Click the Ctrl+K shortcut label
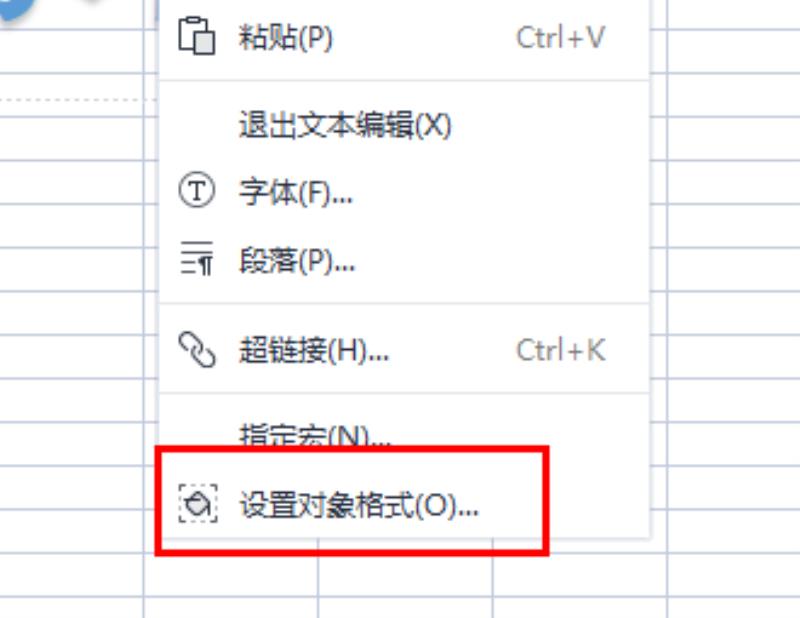The width and height of the screenshot is (800, 618). click(x=561, y=350)
